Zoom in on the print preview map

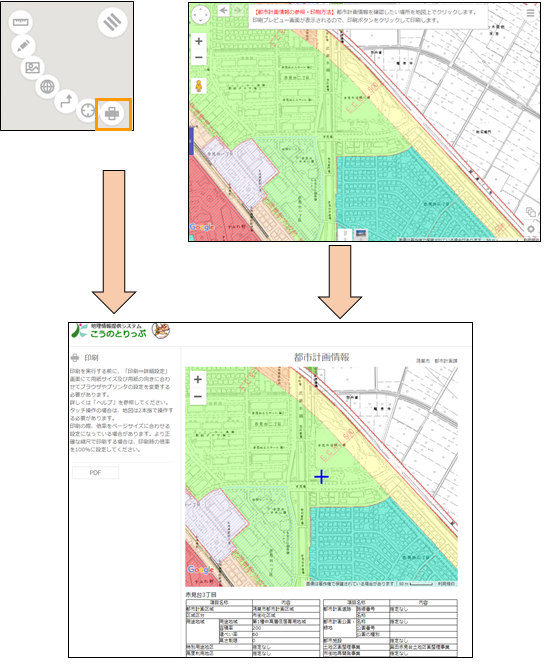click(198, 379)
